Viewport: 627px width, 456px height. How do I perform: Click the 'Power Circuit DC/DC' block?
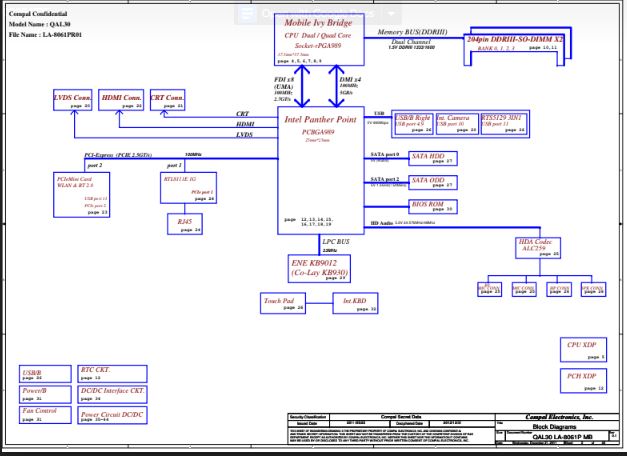click(x=112, y=415)
